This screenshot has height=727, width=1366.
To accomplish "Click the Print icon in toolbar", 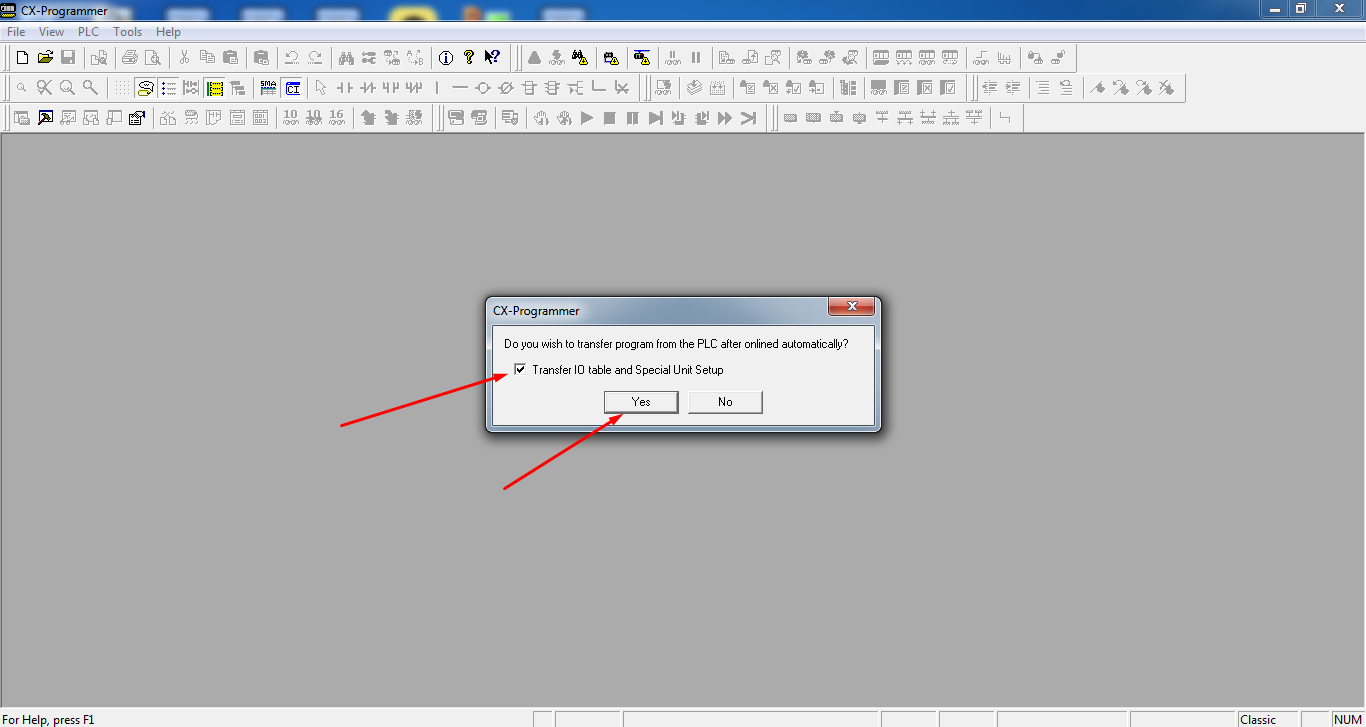I will (x=129, y=57).
